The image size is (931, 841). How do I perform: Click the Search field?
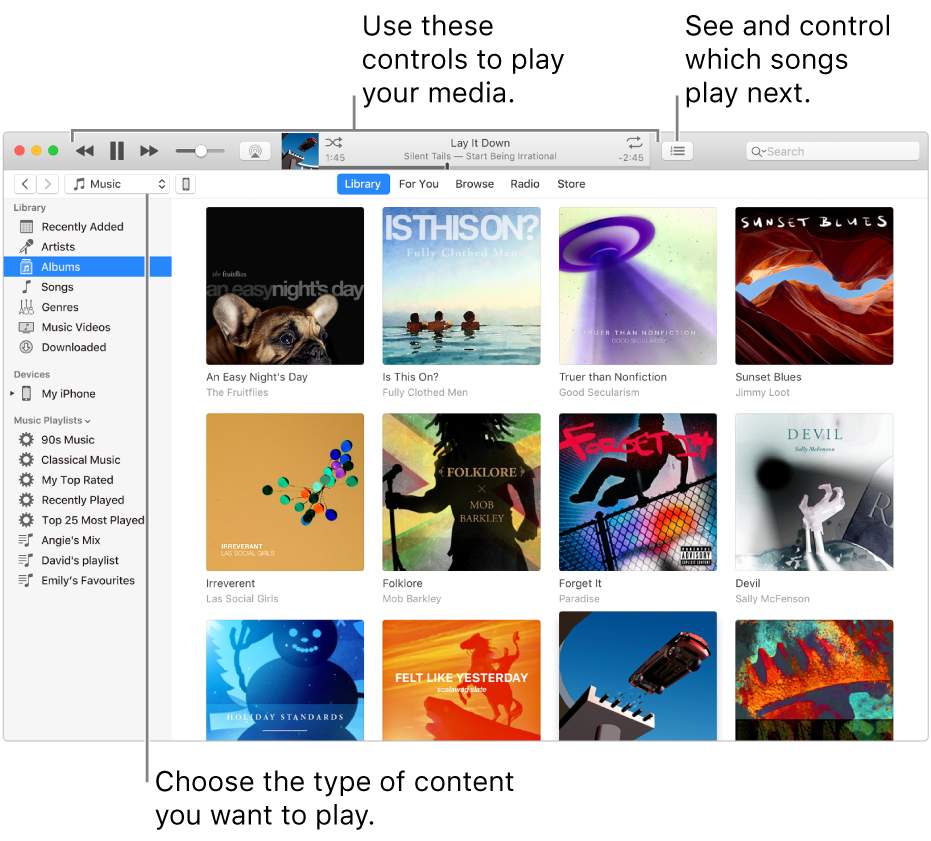(x=832, y=151)
